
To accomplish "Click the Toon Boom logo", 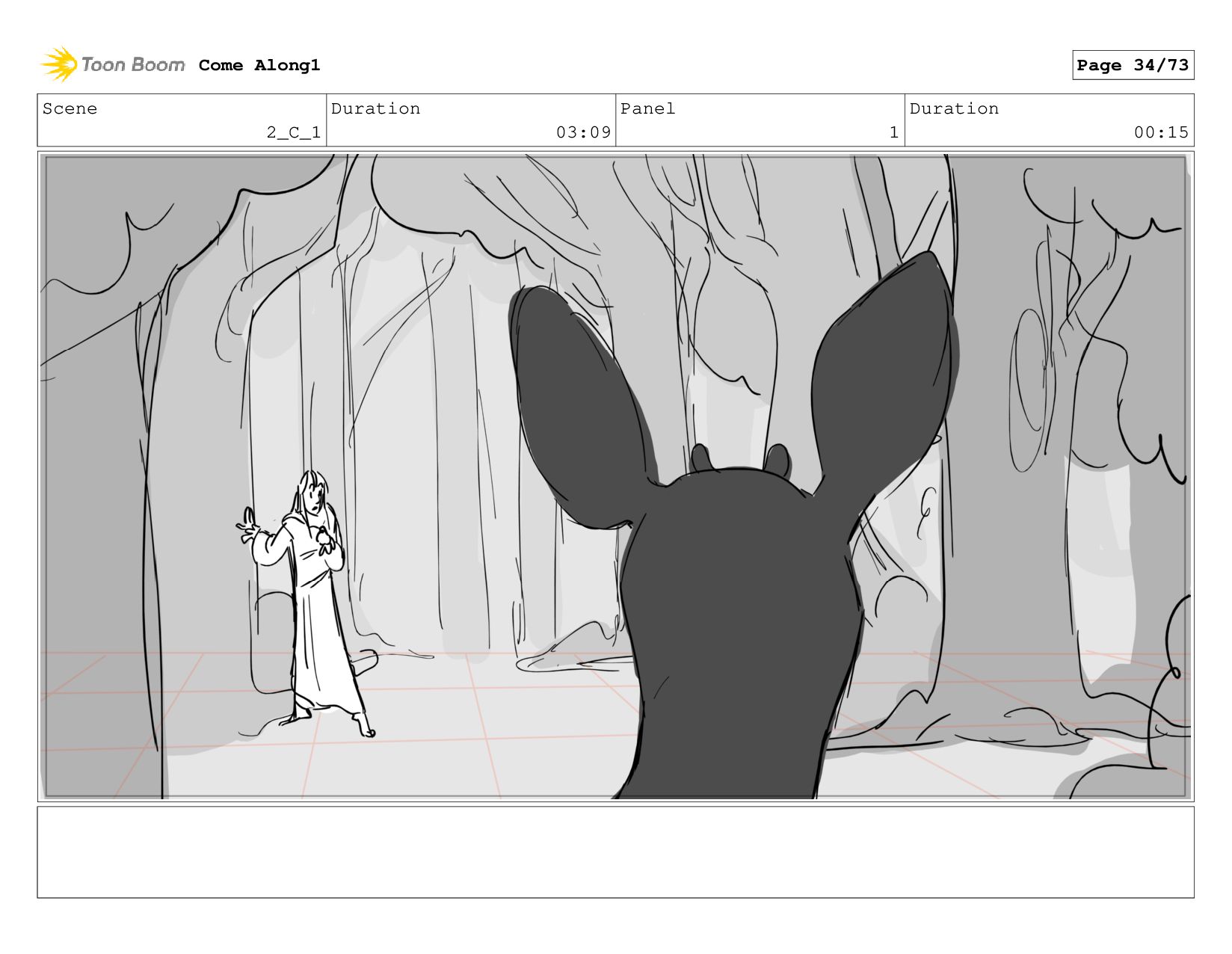I will [113, 64].
